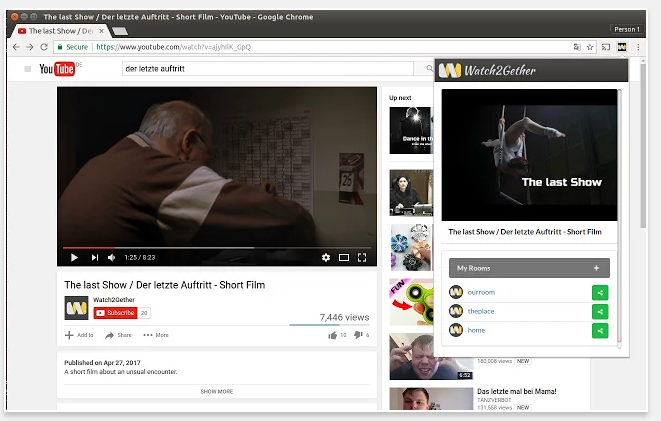Open the More actions menu below video
This screenshot has height=421, width=661.
[x=155, y=335]
